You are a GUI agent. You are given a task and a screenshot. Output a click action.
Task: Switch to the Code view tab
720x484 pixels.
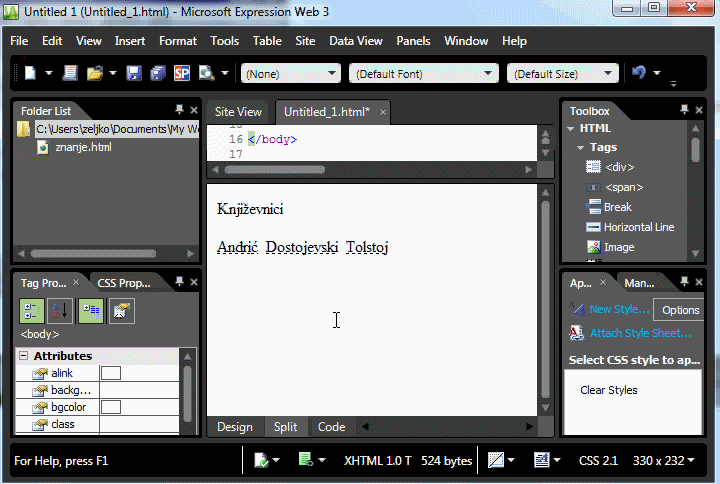tap(331, 427)
